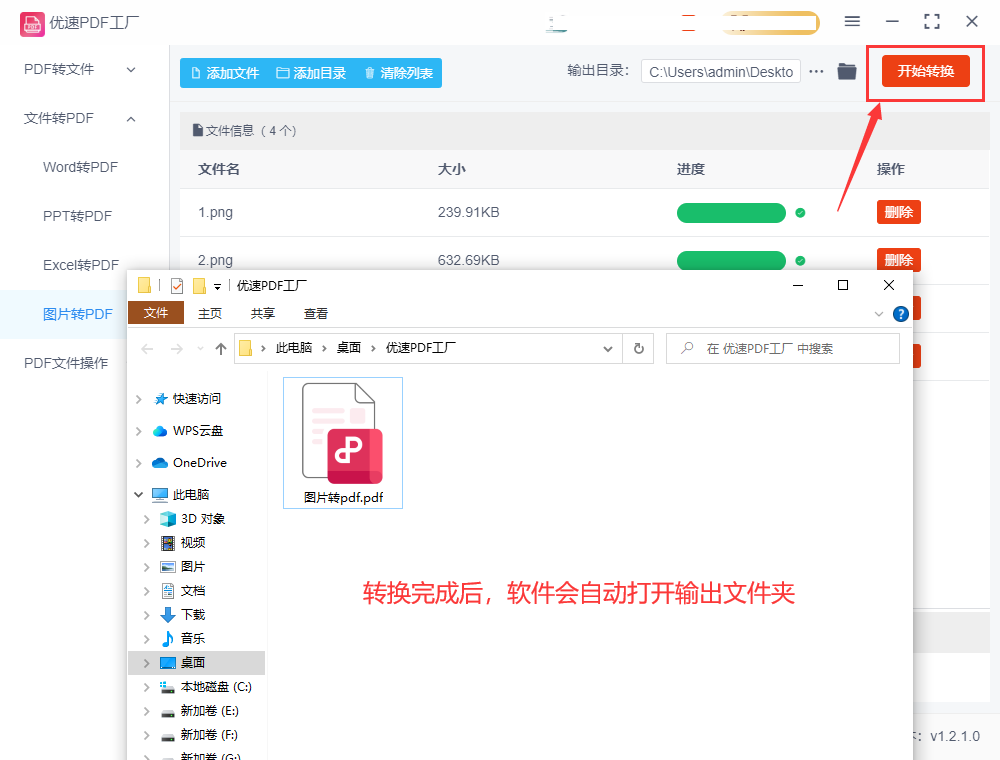Expand the 桌面 tree node arrow
This screenshot has height=760, width=1000.
click(x=147, y=663)
